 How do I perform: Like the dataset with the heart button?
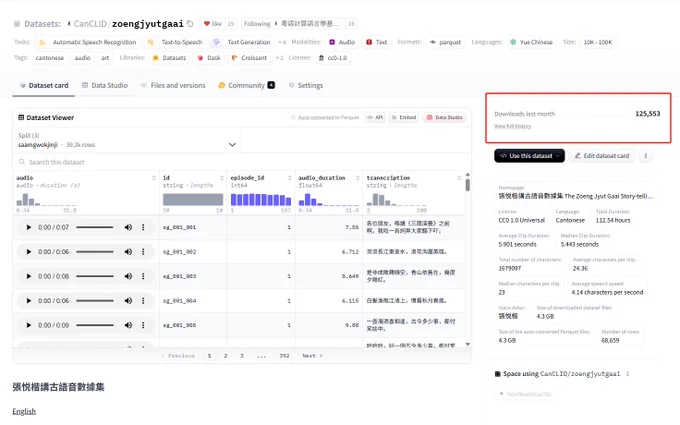(x=213, y=23)
